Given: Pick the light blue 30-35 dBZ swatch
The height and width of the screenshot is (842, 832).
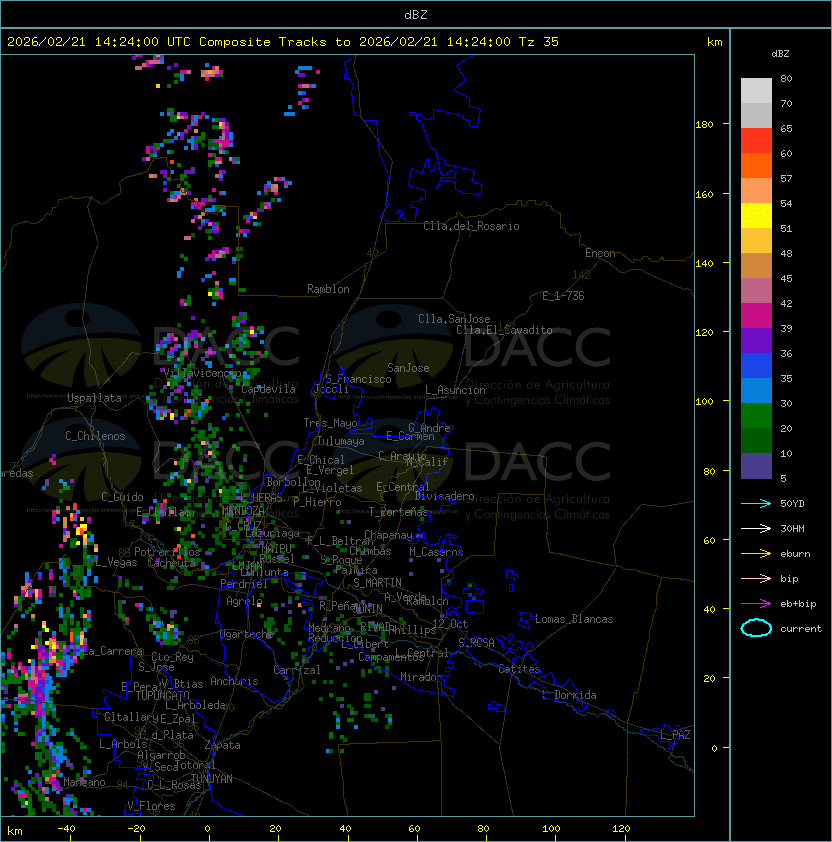Looking at the screenshot, I should pos(756,391).
